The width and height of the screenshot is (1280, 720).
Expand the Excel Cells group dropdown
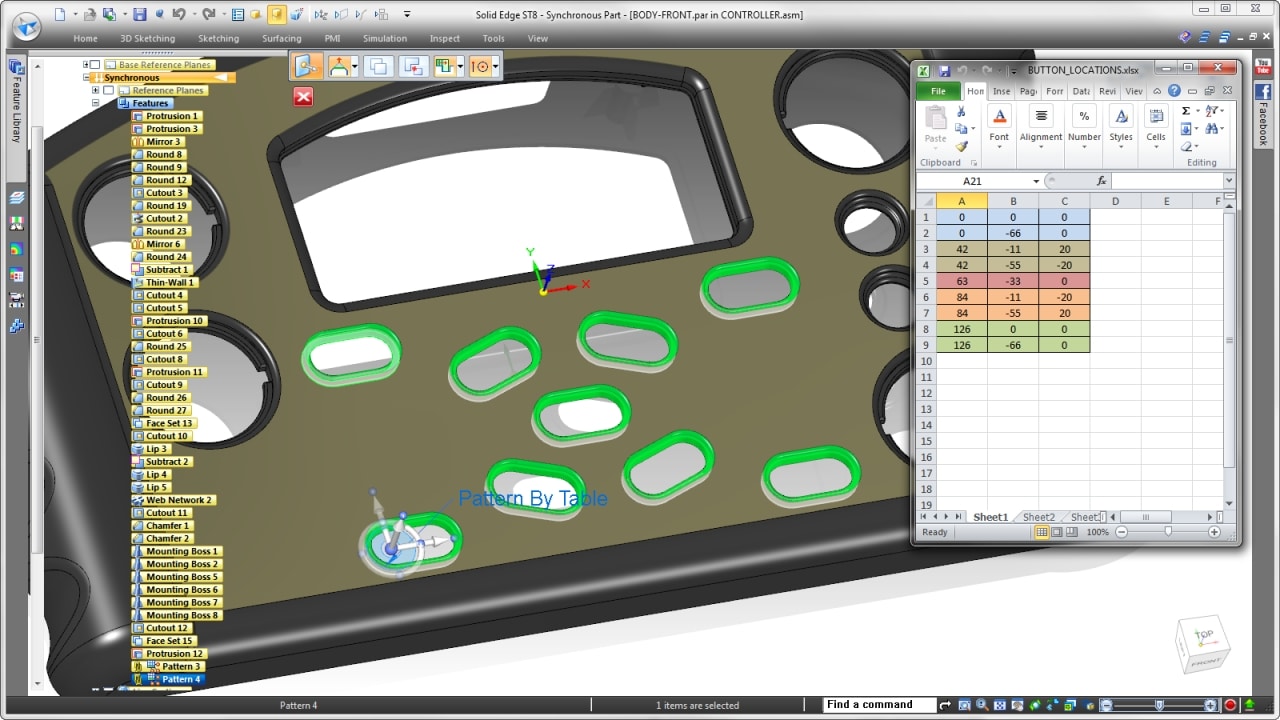click(x=1156, y=147)
